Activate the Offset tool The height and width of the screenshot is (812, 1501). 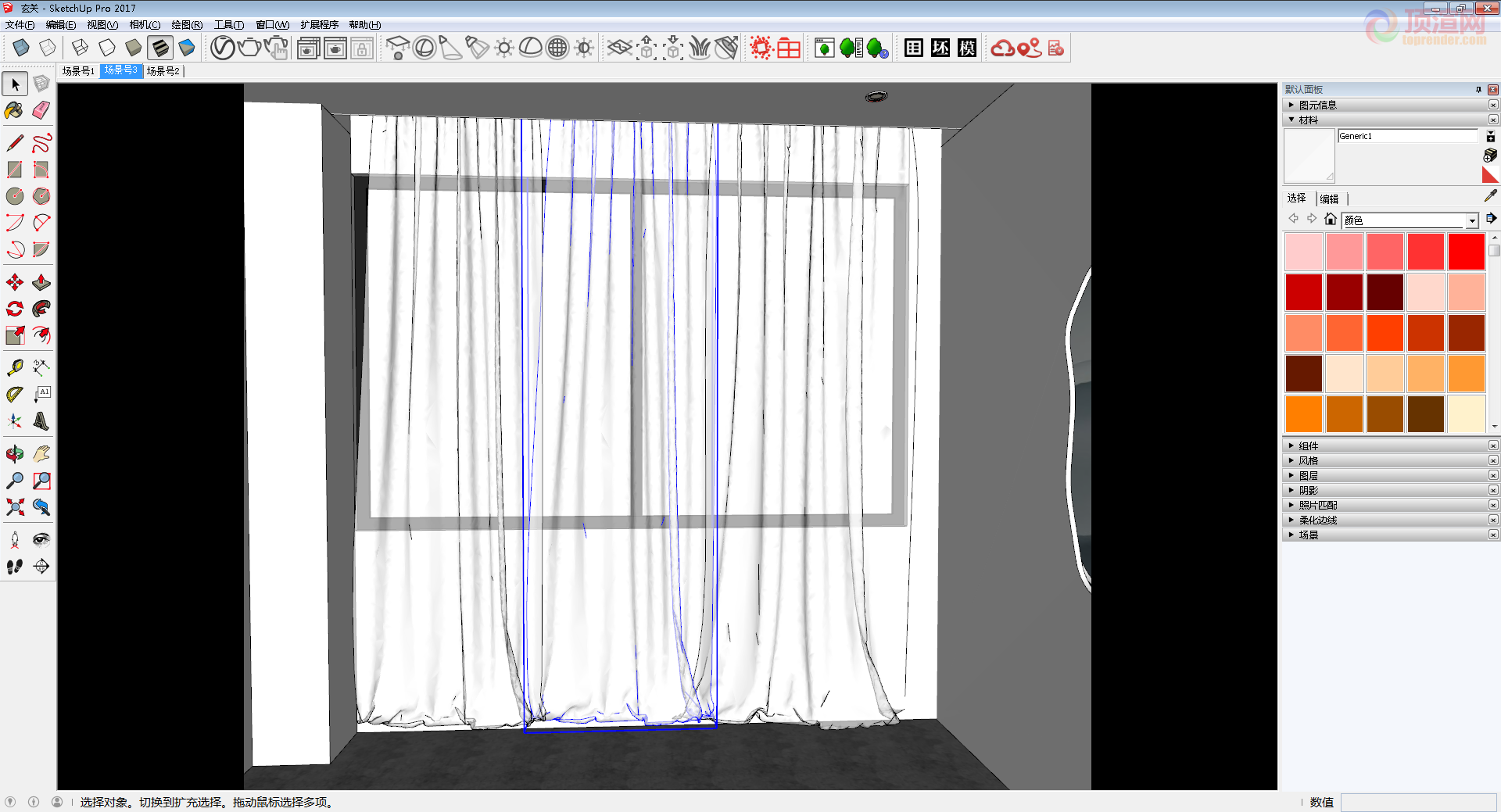click(41, 335)
